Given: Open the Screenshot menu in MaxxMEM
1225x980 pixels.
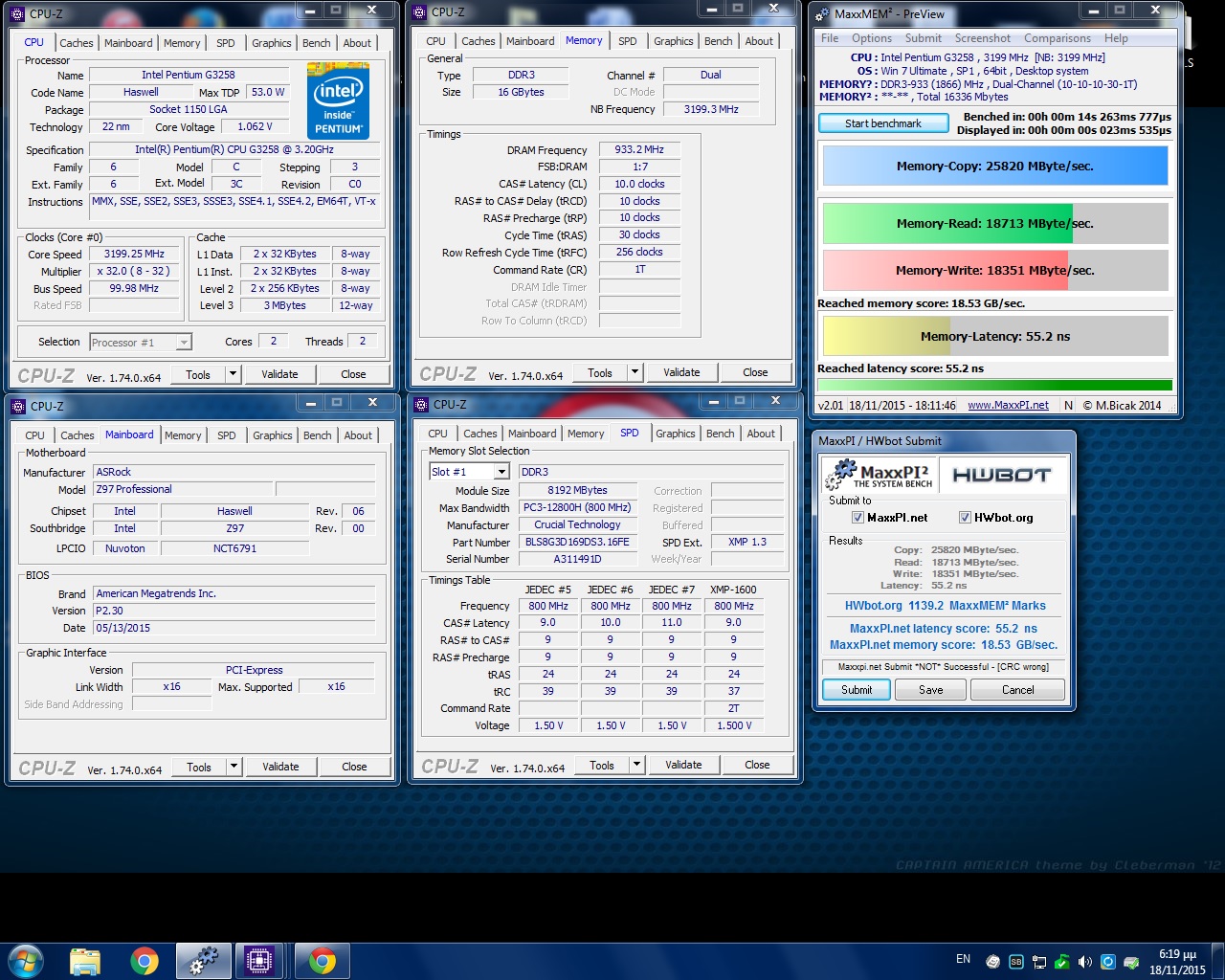Looking at the screenshot, I should coord(983,38).
